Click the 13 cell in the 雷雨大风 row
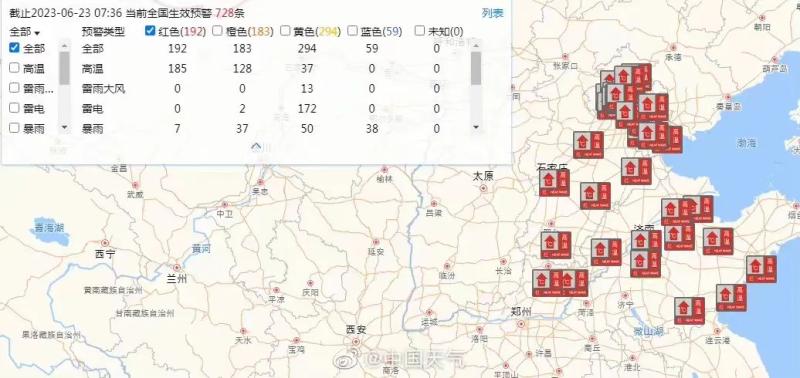 pos(307,89)
